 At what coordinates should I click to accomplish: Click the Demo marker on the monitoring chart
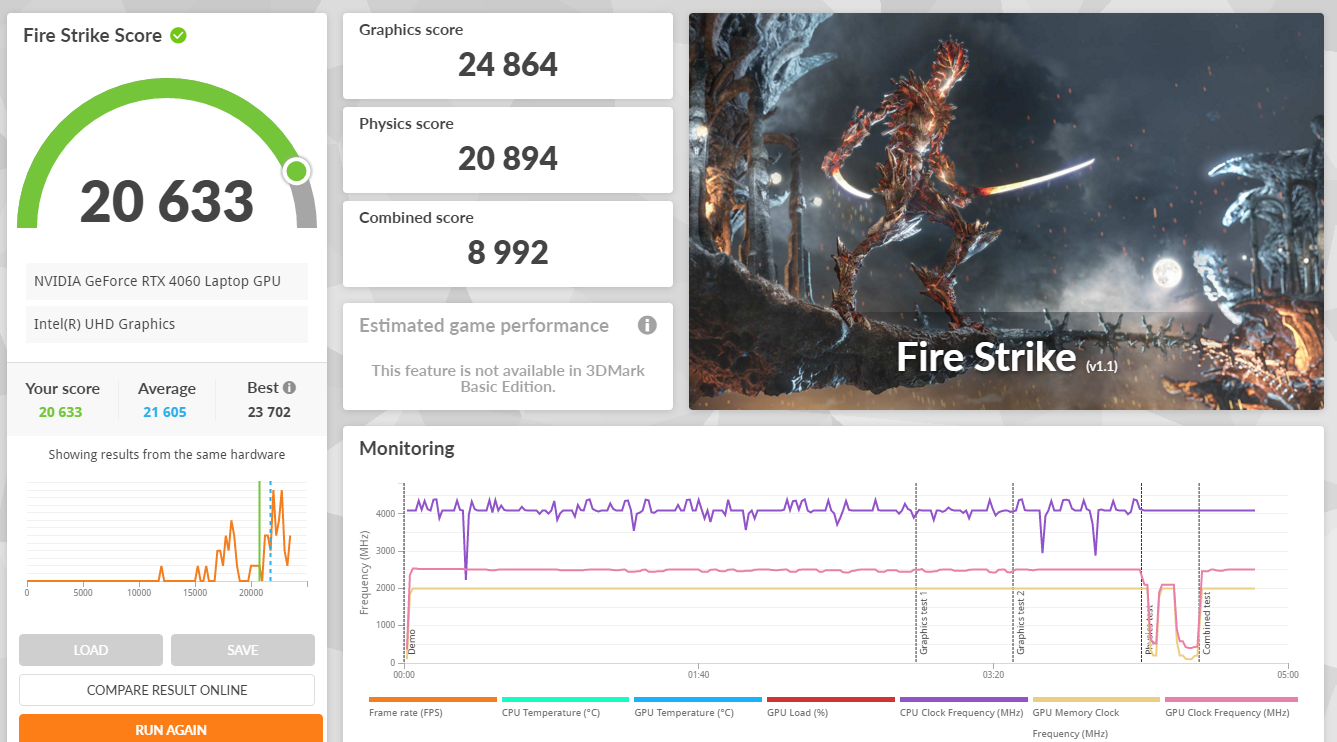[x=411, y=642]
